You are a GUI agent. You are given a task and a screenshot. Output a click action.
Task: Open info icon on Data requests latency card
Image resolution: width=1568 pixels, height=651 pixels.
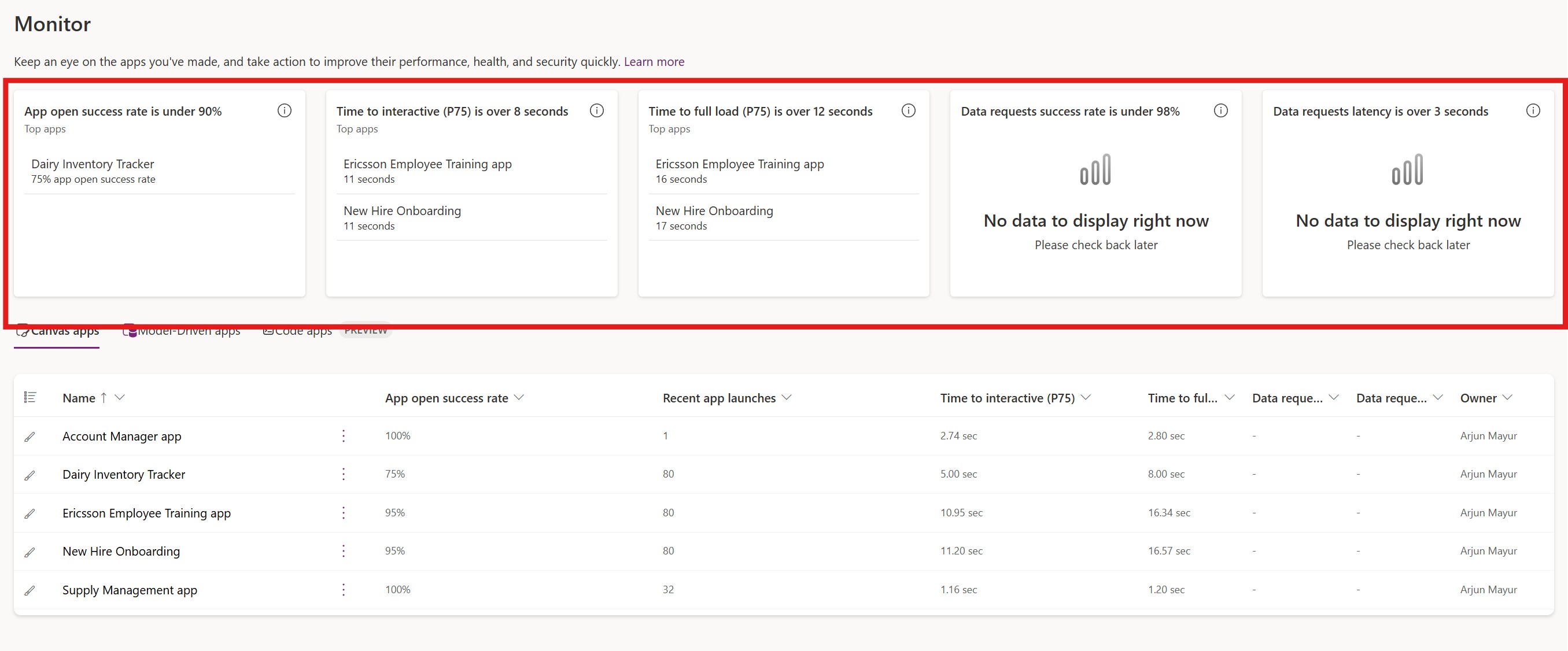click(1533, 111)
